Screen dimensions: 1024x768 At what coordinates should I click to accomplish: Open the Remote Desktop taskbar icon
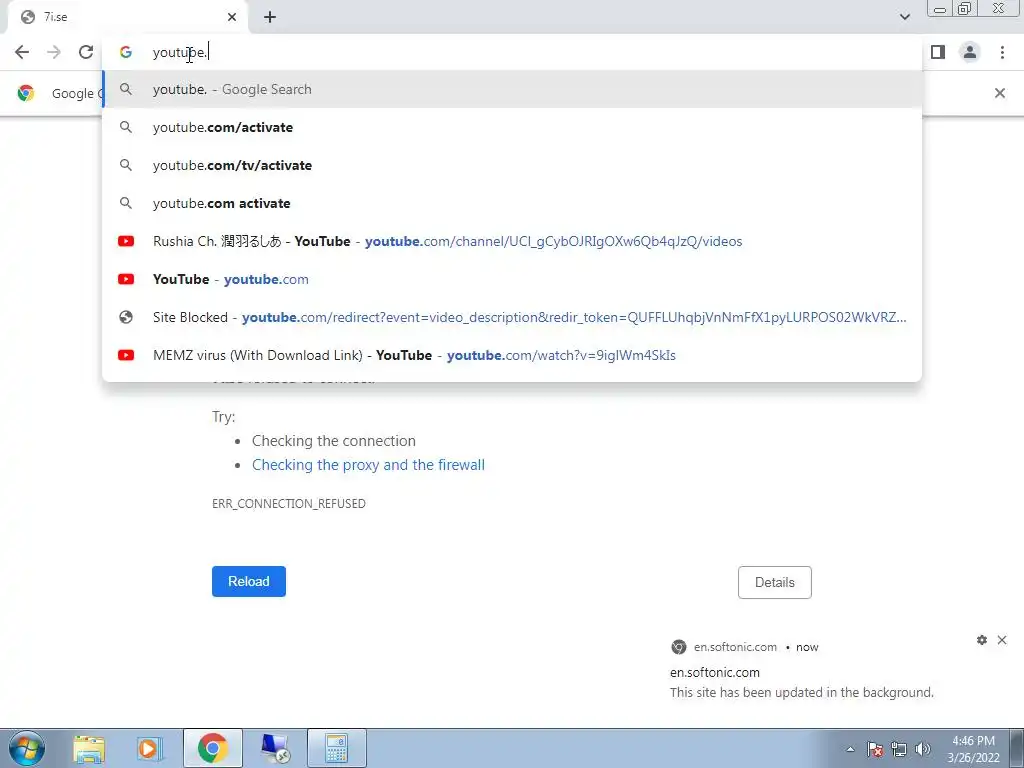pyautogui.click(x=275, y=748)
